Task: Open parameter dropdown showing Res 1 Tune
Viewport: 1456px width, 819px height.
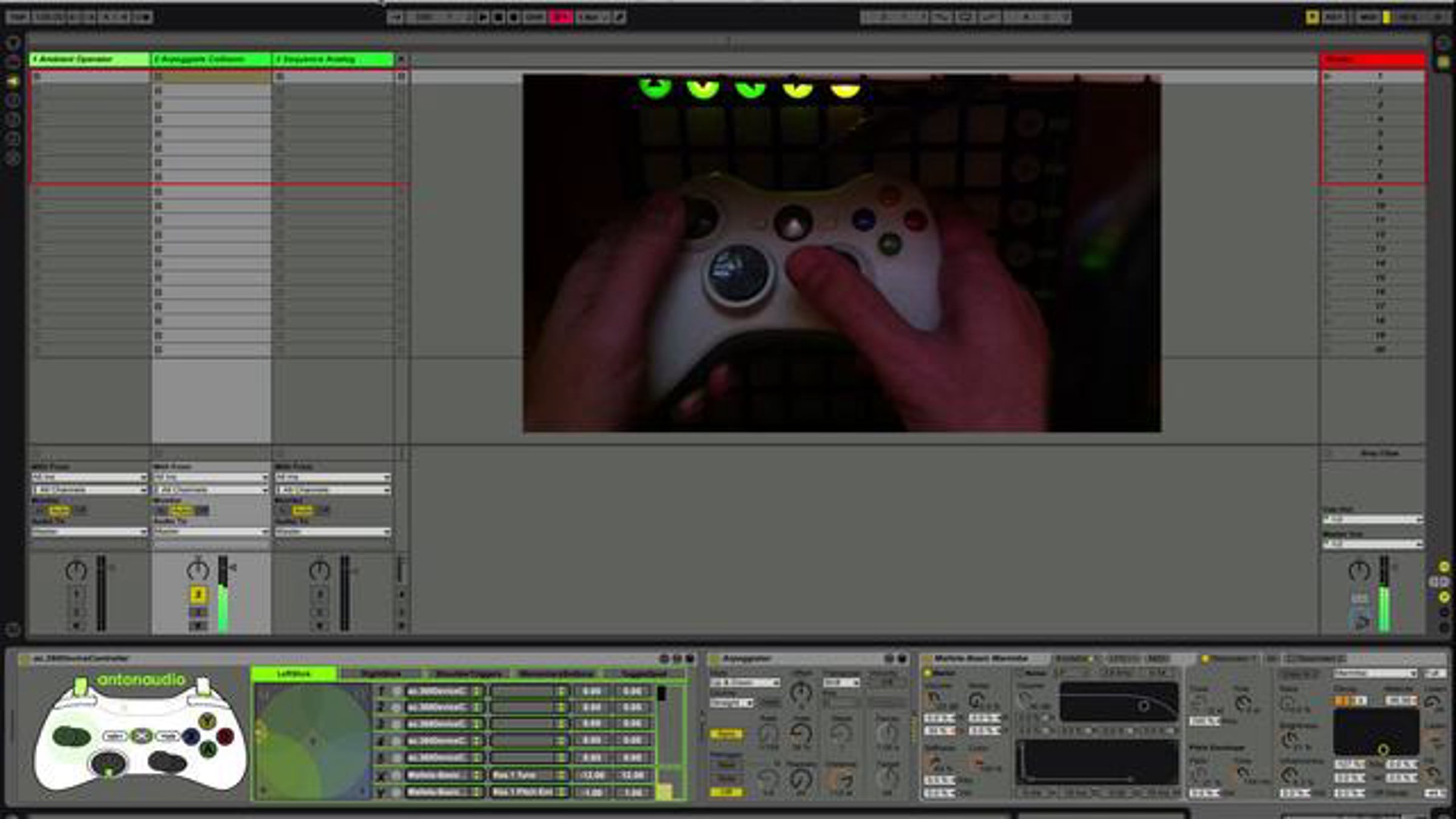Action: [528, 775]
